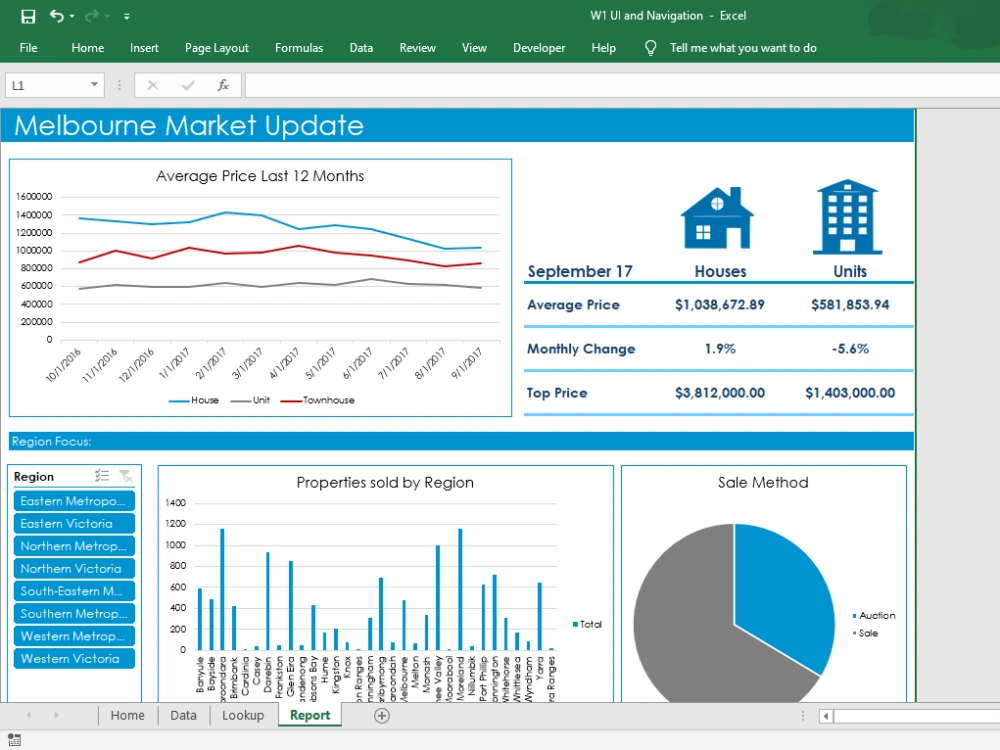Click the horizontal scrollbar left arrow
The image size is (1000, 750).
coord(826,716)
